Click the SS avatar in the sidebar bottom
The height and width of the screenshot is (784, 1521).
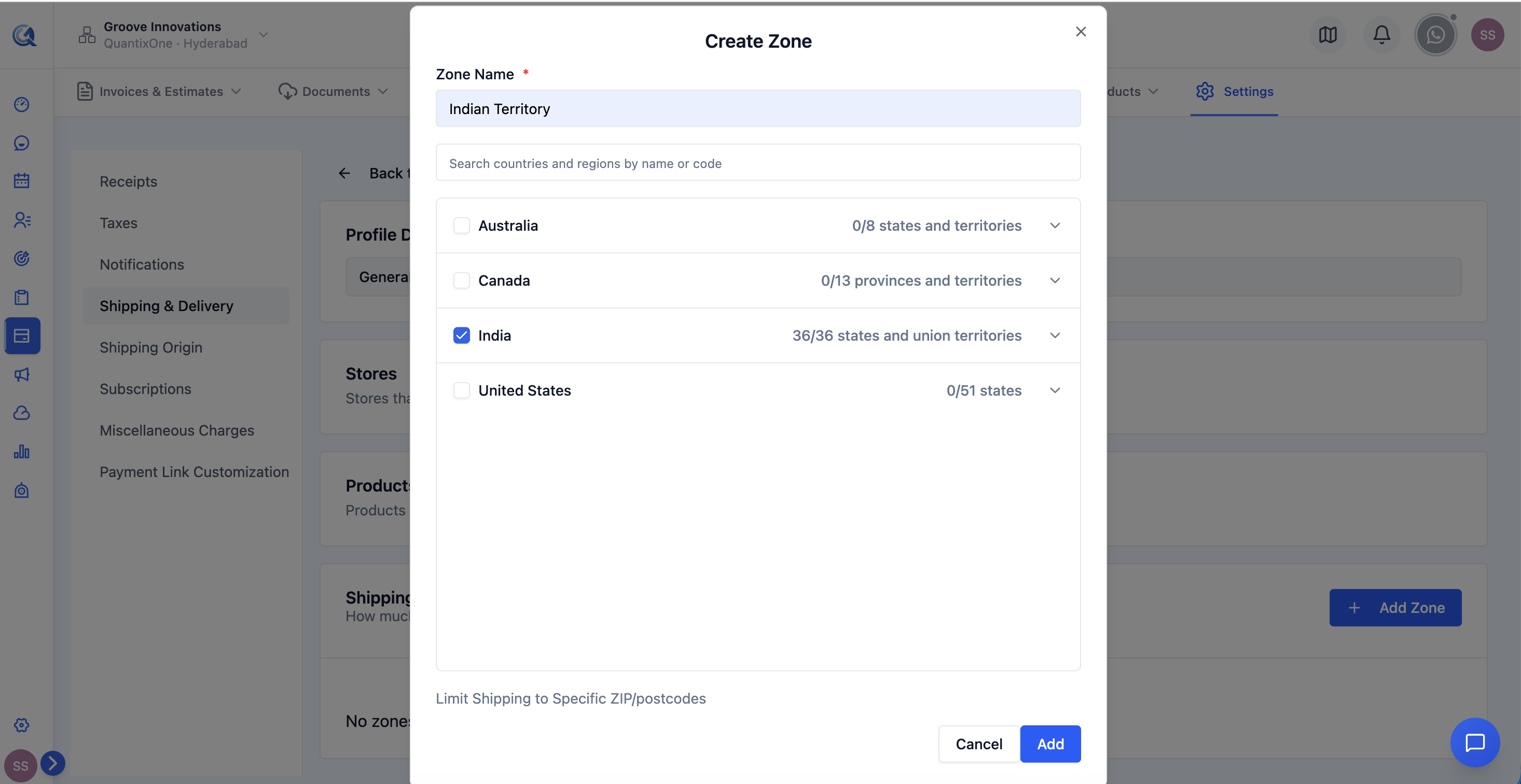(x=20, y=766)
